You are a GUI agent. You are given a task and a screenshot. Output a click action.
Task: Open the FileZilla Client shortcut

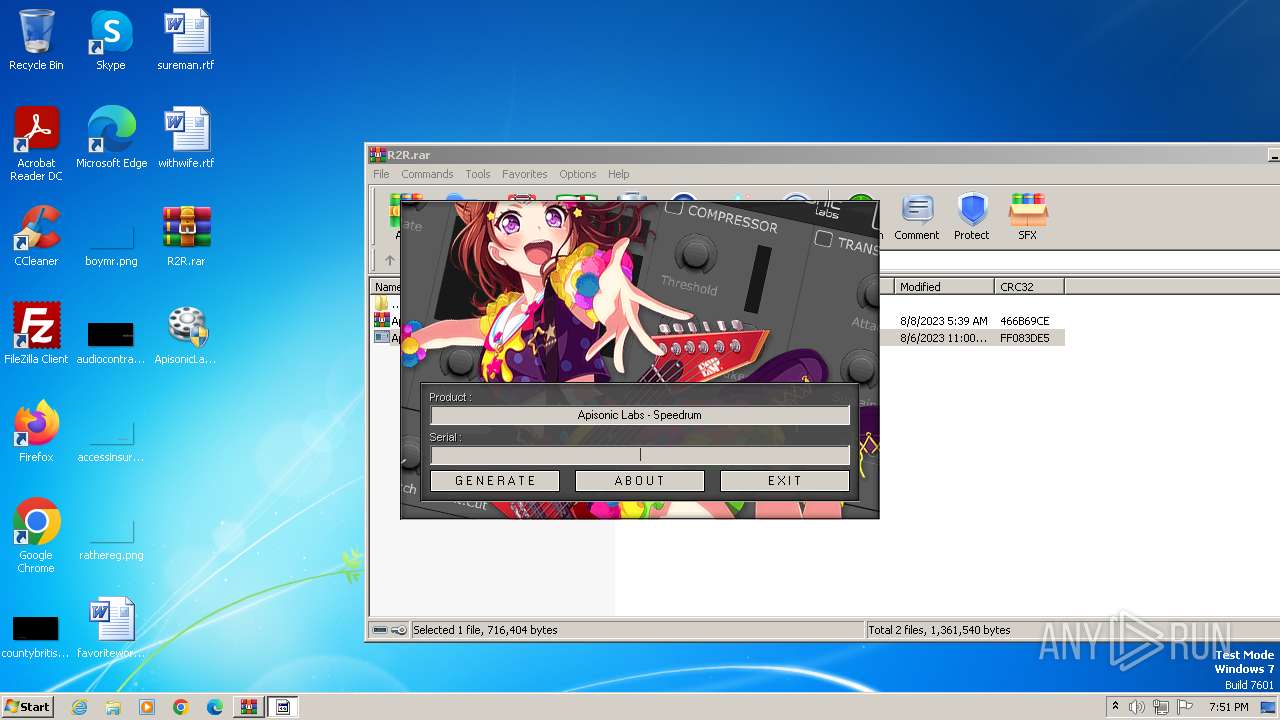click(x=36, y=335)
